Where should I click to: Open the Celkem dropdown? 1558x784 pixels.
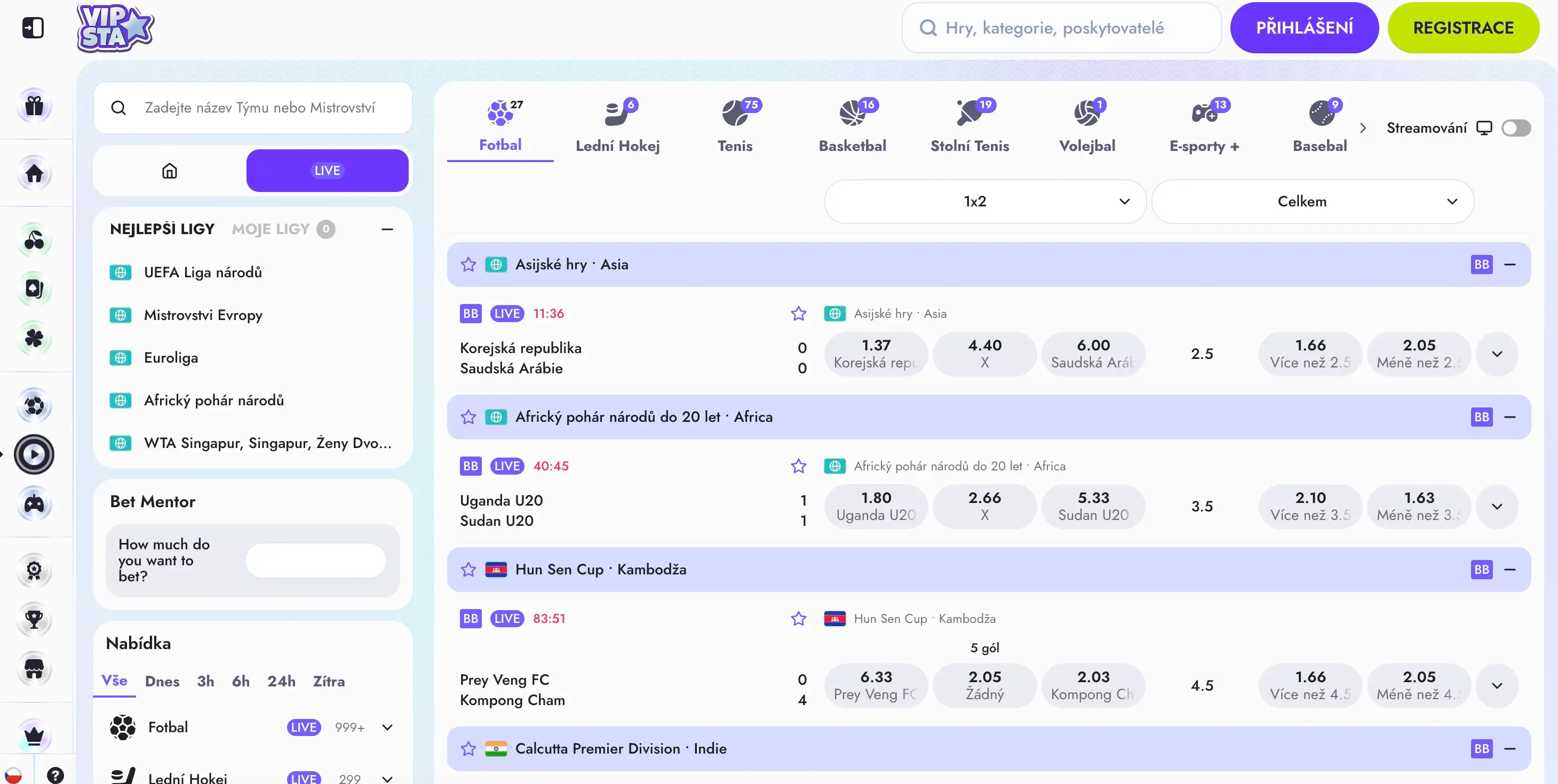point(1313,201)
